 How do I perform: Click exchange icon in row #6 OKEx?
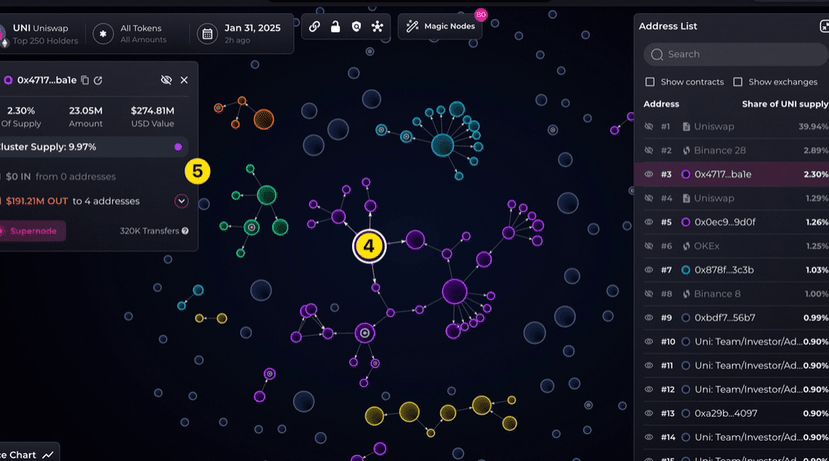(686, 246)
